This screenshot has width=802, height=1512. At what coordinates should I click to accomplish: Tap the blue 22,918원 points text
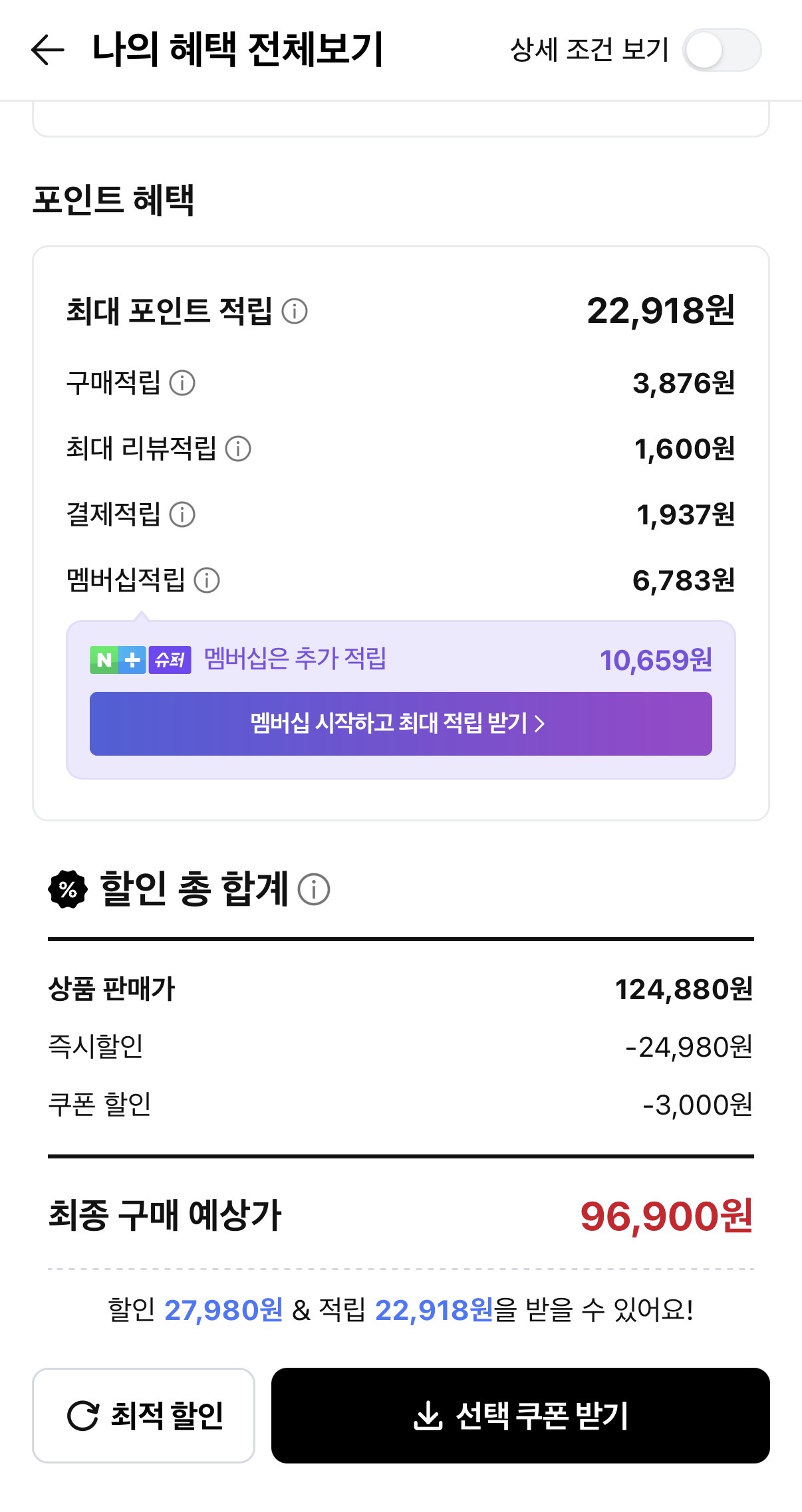[x=434, y=1310]
